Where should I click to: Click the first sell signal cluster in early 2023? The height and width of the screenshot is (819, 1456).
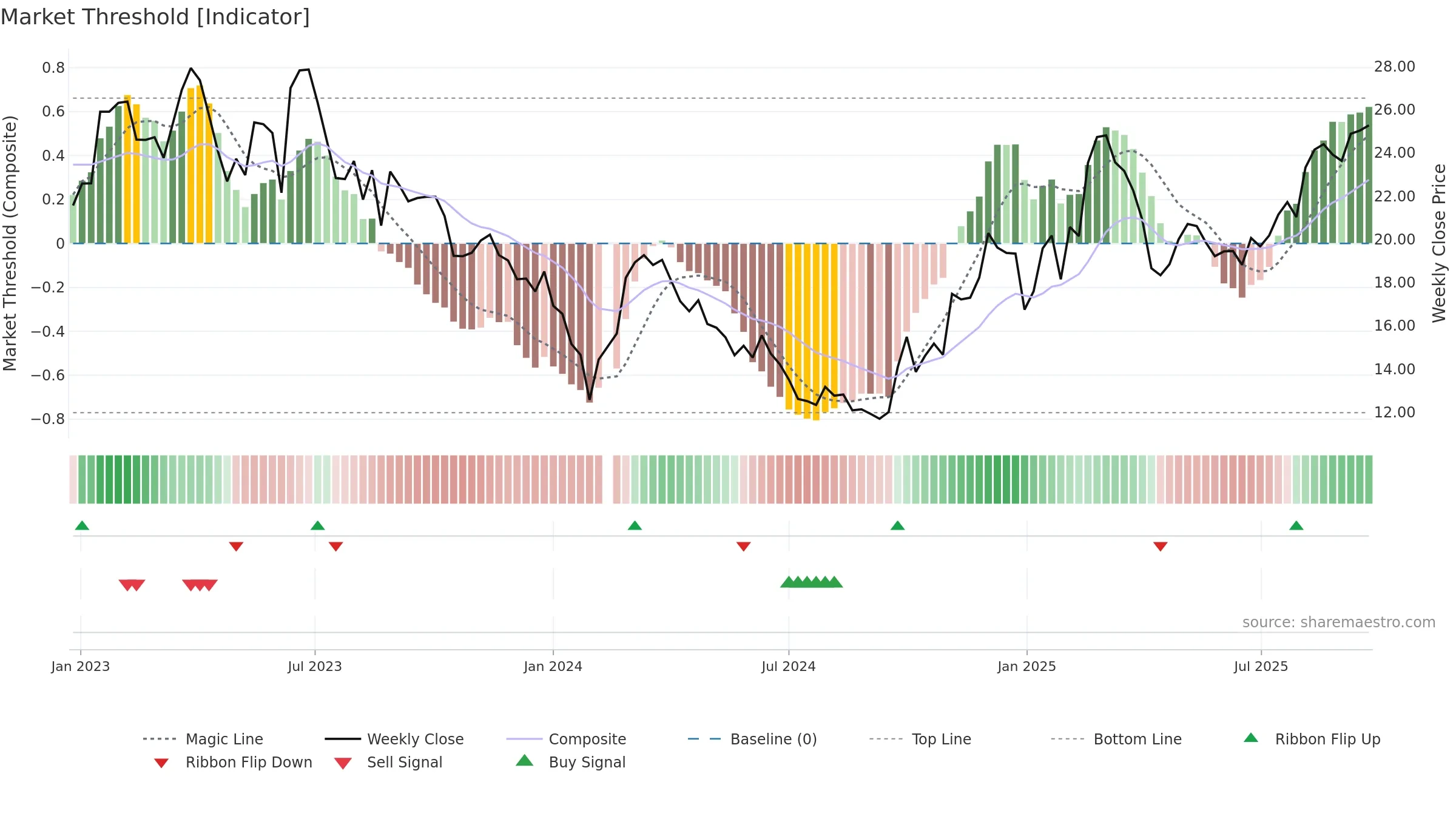pos(132,585)
